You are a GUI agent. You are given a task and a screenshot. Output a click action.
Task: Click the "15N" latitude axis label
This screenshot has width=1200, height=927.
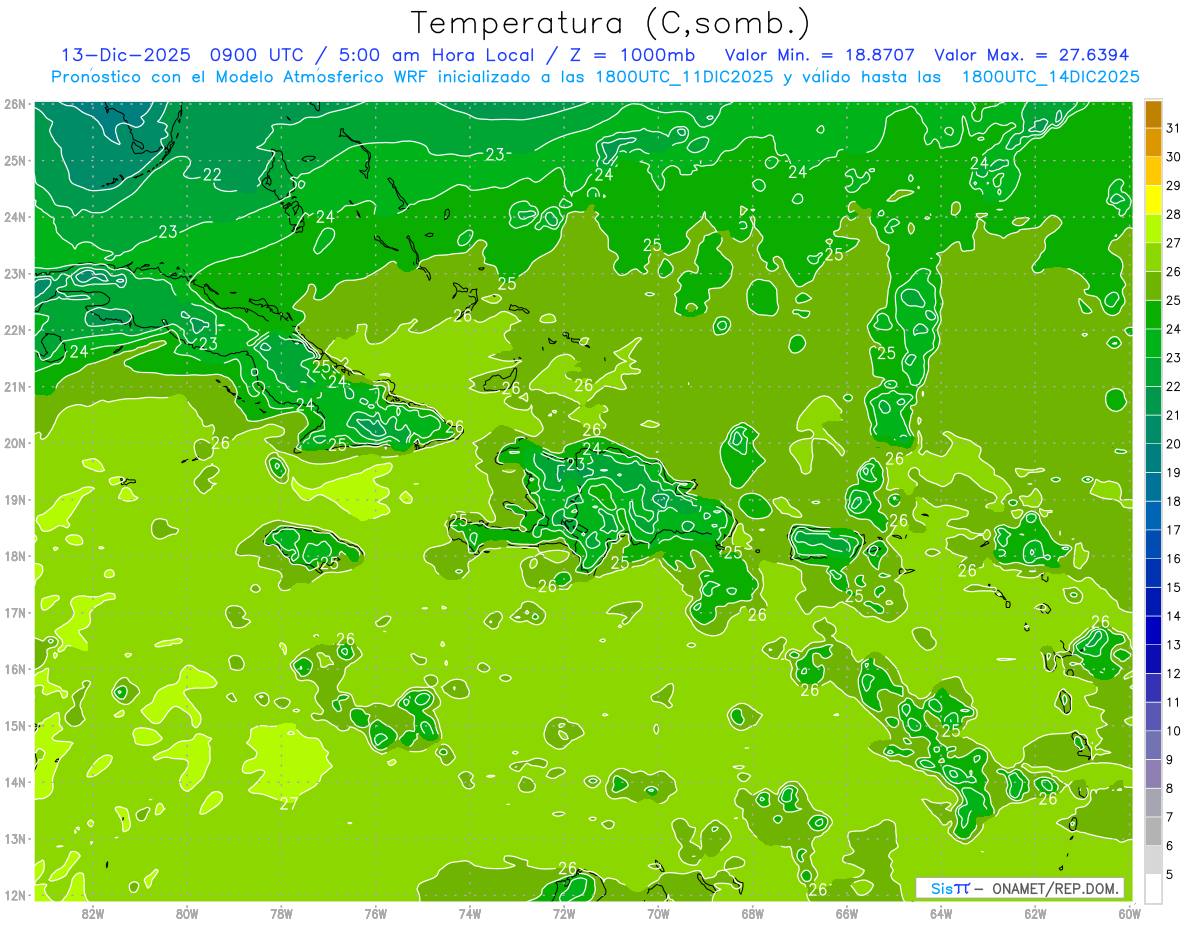(15, 726)
